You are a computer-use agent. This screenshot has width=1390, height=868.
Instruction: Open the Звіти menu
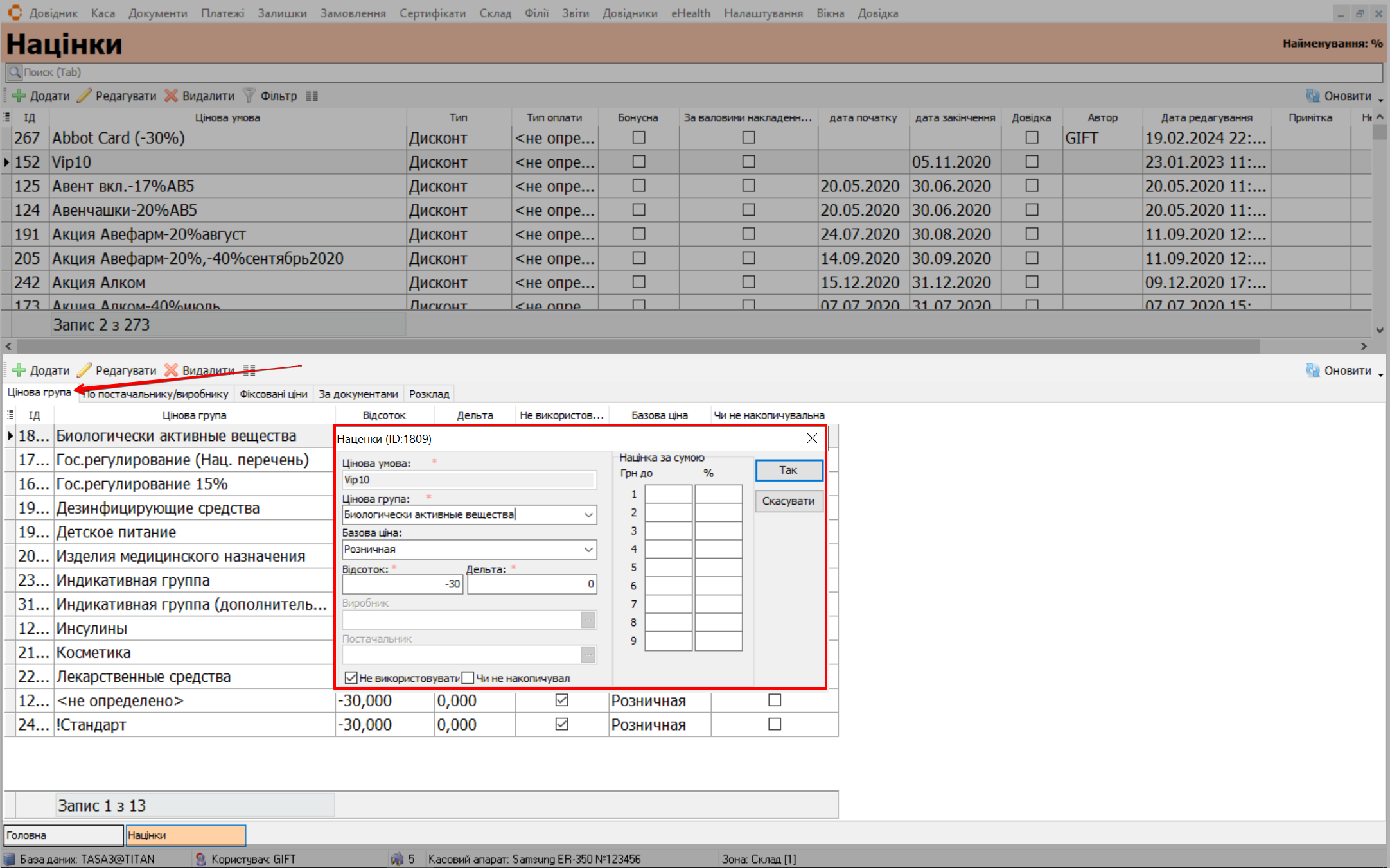[575, 13]
